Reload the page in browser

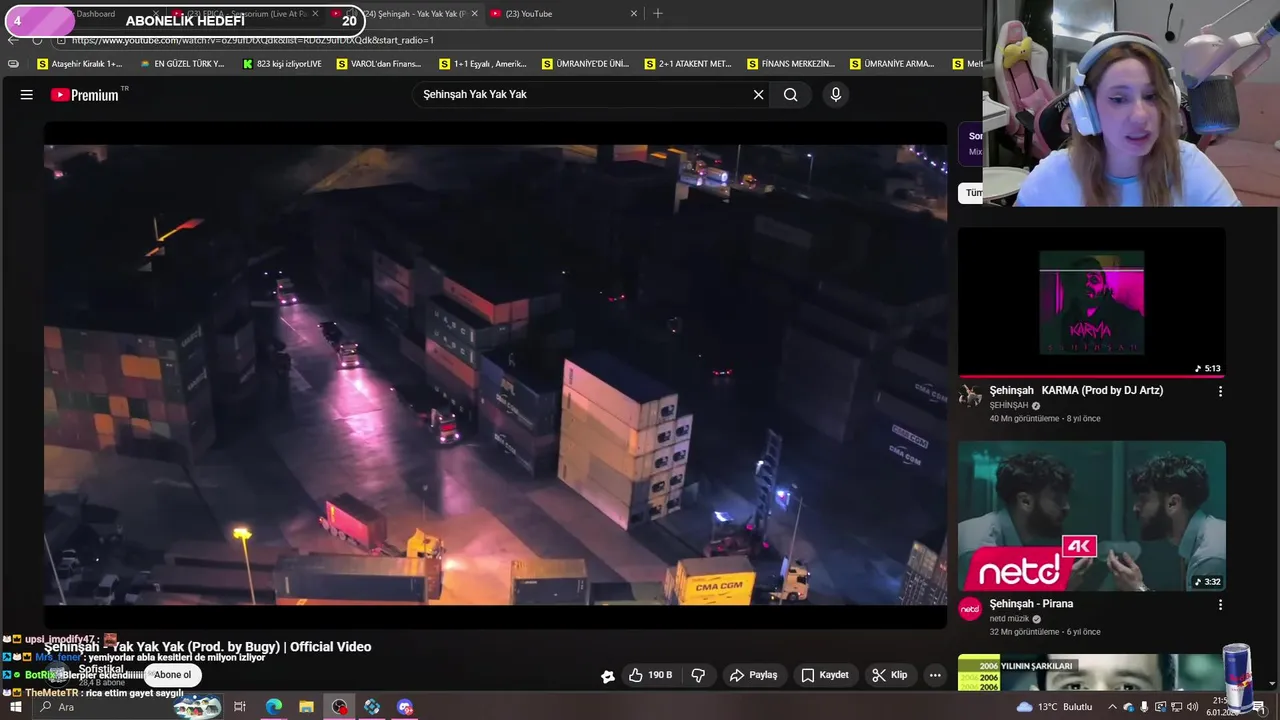click(x=37, y=40)
